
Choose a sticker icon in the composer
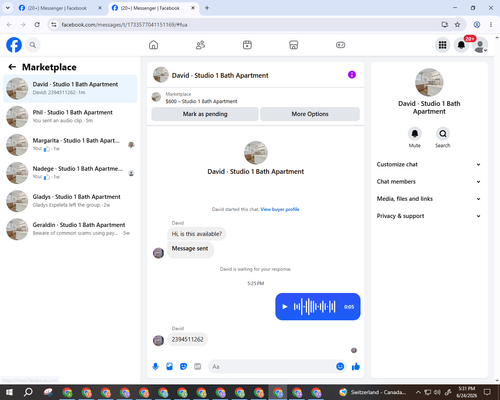pyautogui.click(x=183, y=367)
